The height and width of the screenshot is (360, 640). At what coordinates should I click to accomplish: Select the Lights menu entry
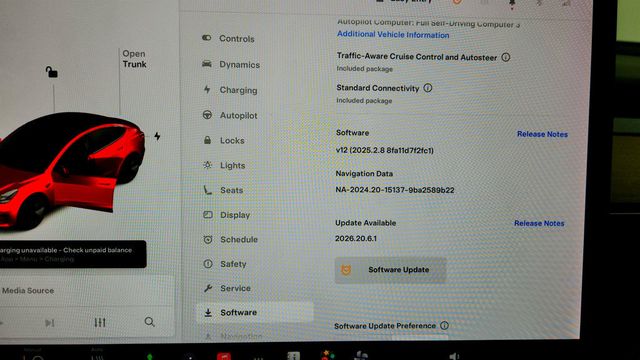224,165
